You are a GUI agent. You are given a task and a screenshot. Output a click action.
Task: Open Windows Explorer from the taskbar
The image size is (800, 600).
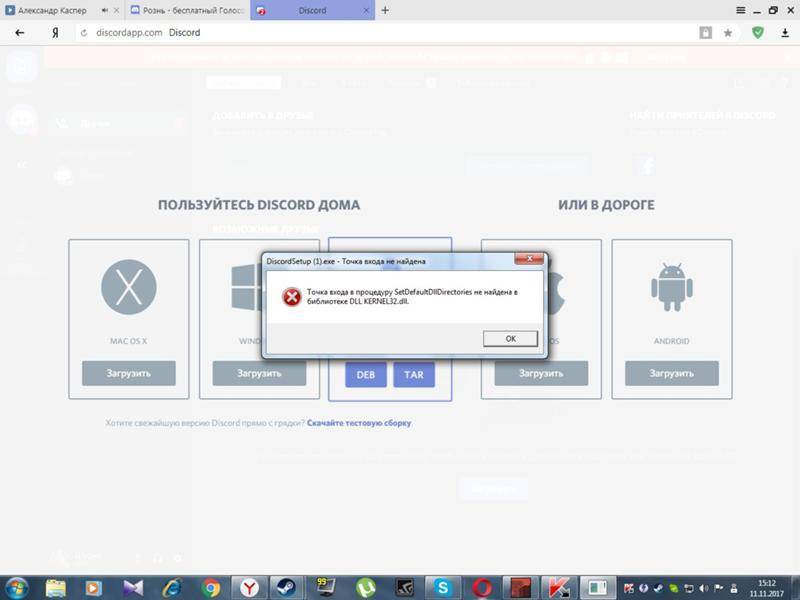tap(55, 588)
